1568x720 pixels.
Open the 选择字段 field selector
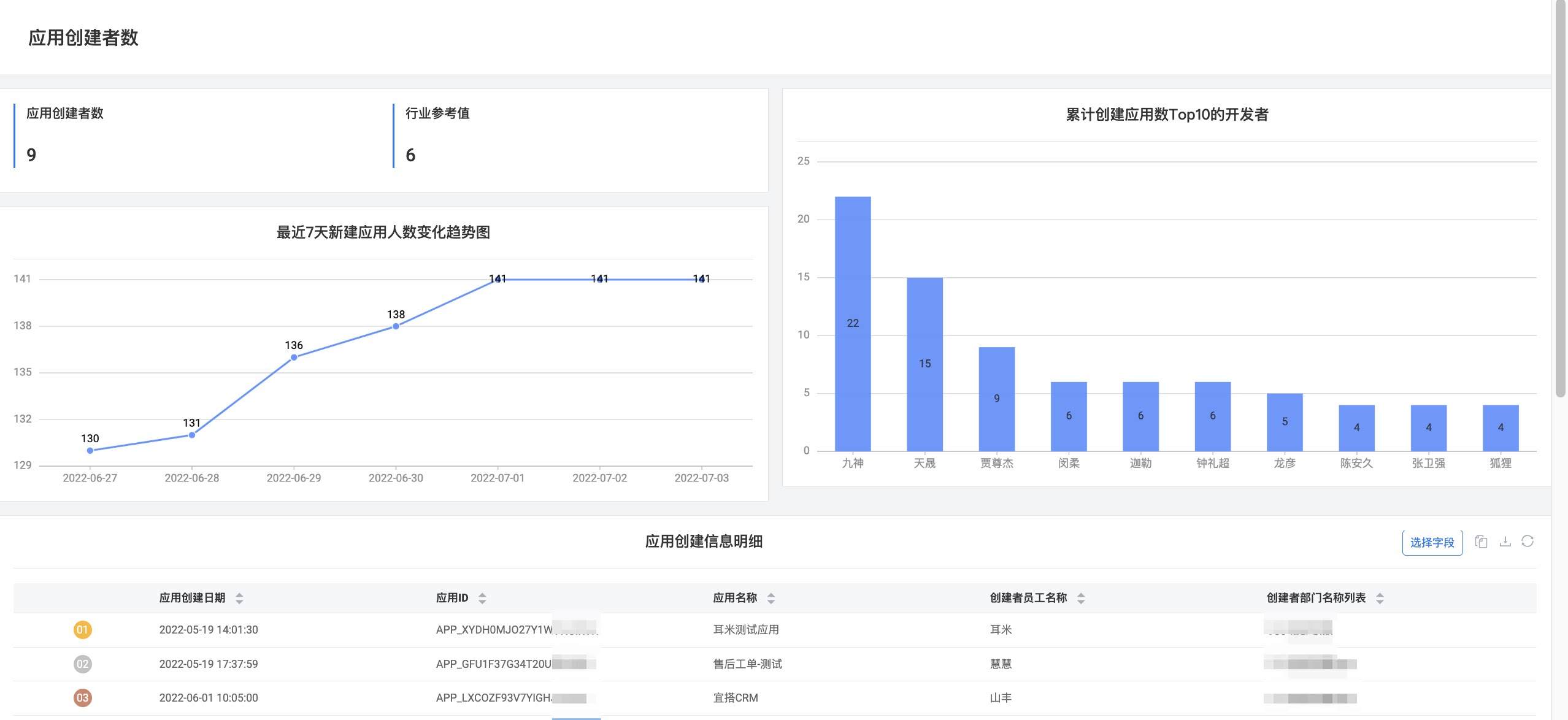pos(1432,543)
